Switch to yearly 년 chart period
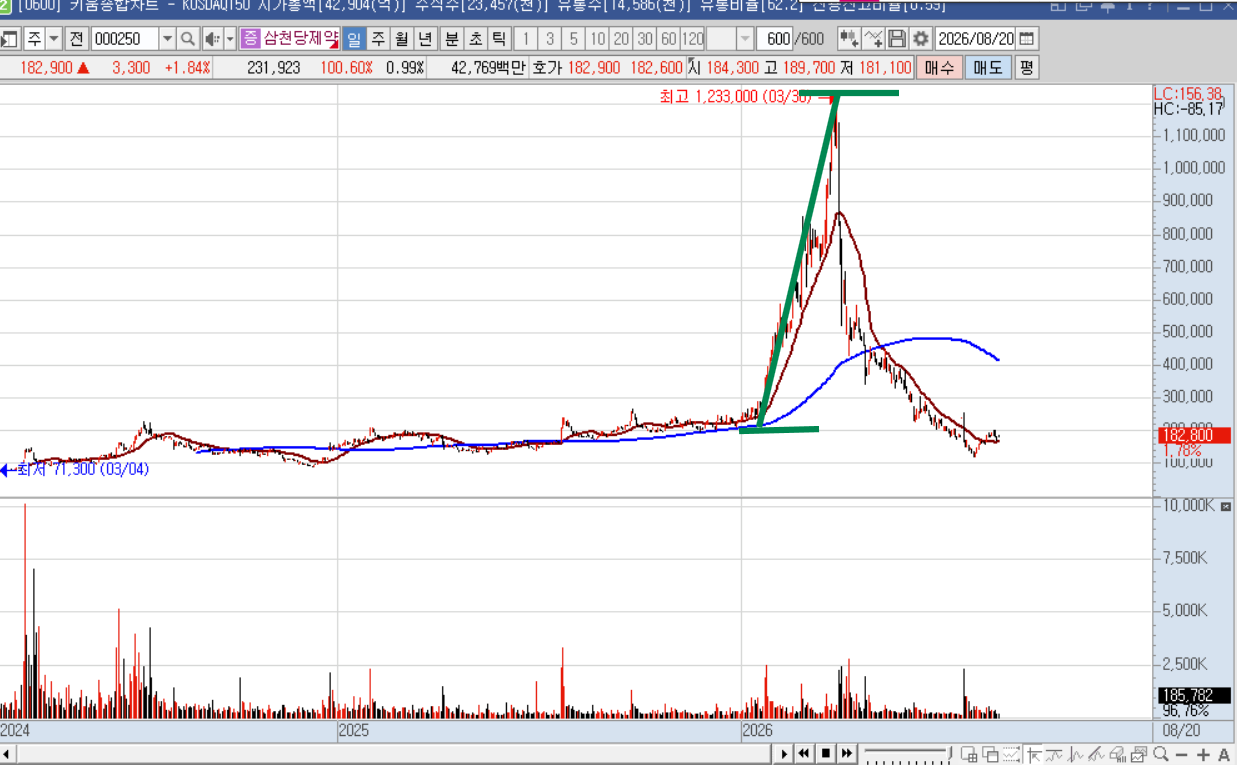The image size is (1237, 765). pyautogui.click(x=426, y=39)
